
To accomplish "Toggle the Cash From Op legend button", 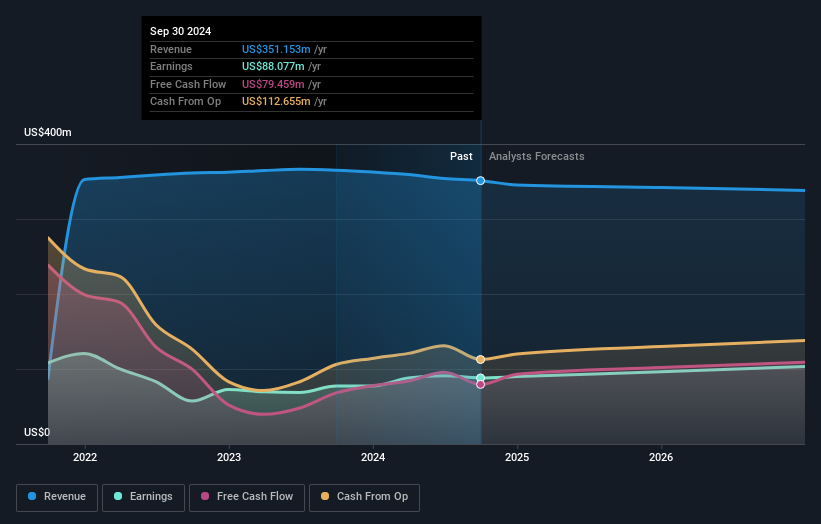I will [364, 497].
